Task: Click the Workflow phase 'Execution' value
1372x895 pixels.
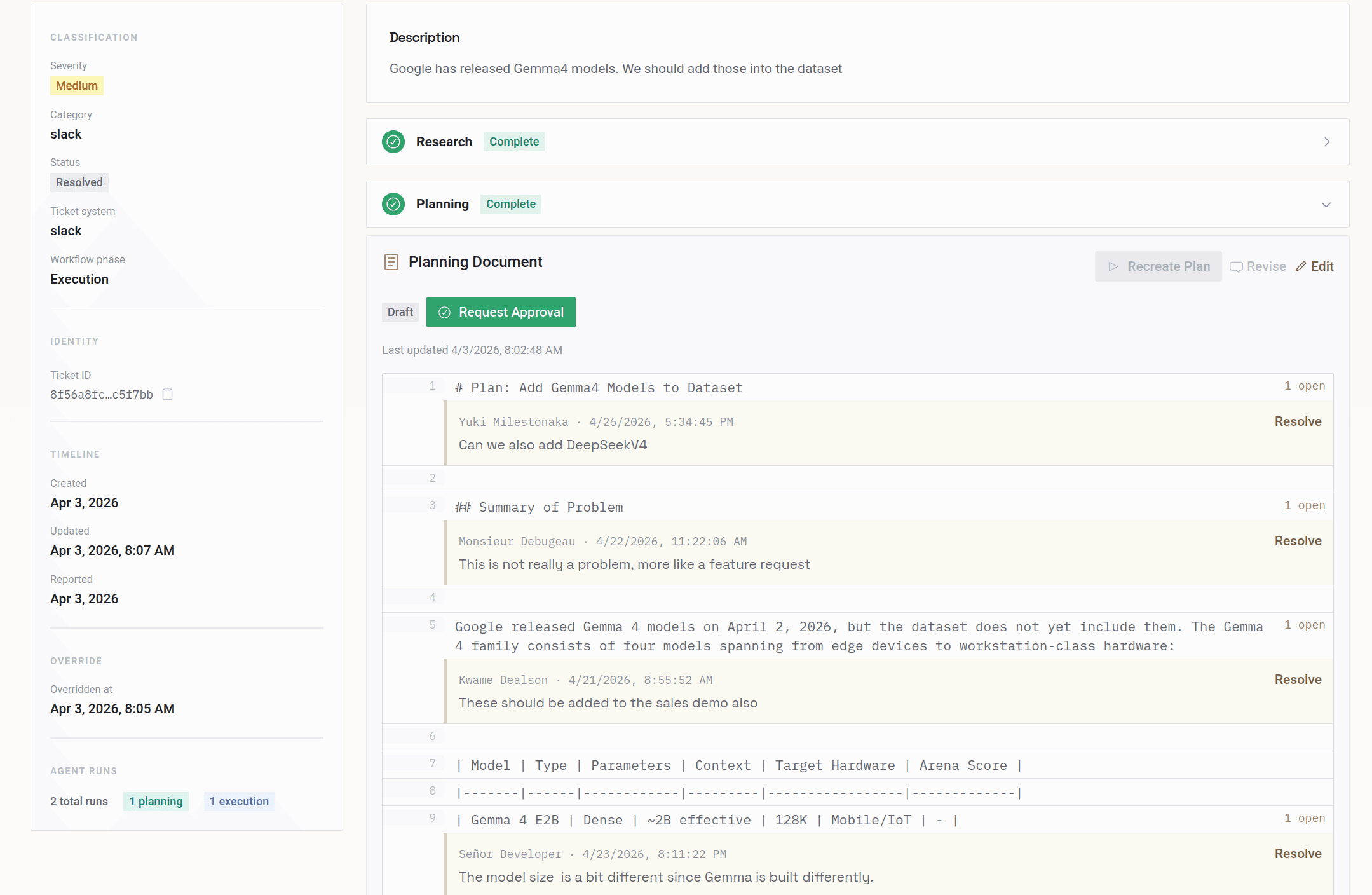Action: 79,279
